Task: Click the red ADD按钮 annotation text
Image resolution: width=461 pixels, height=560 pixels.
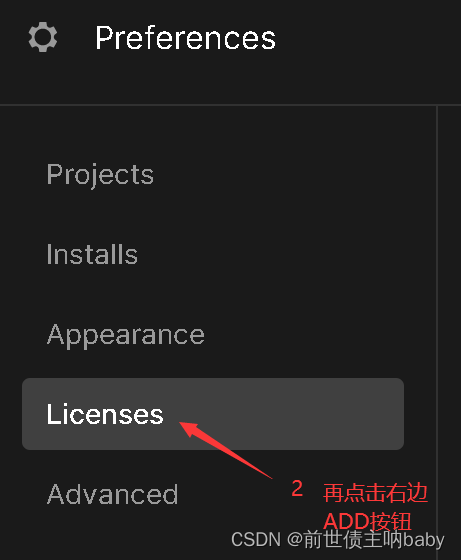Action: click(367, 521)
